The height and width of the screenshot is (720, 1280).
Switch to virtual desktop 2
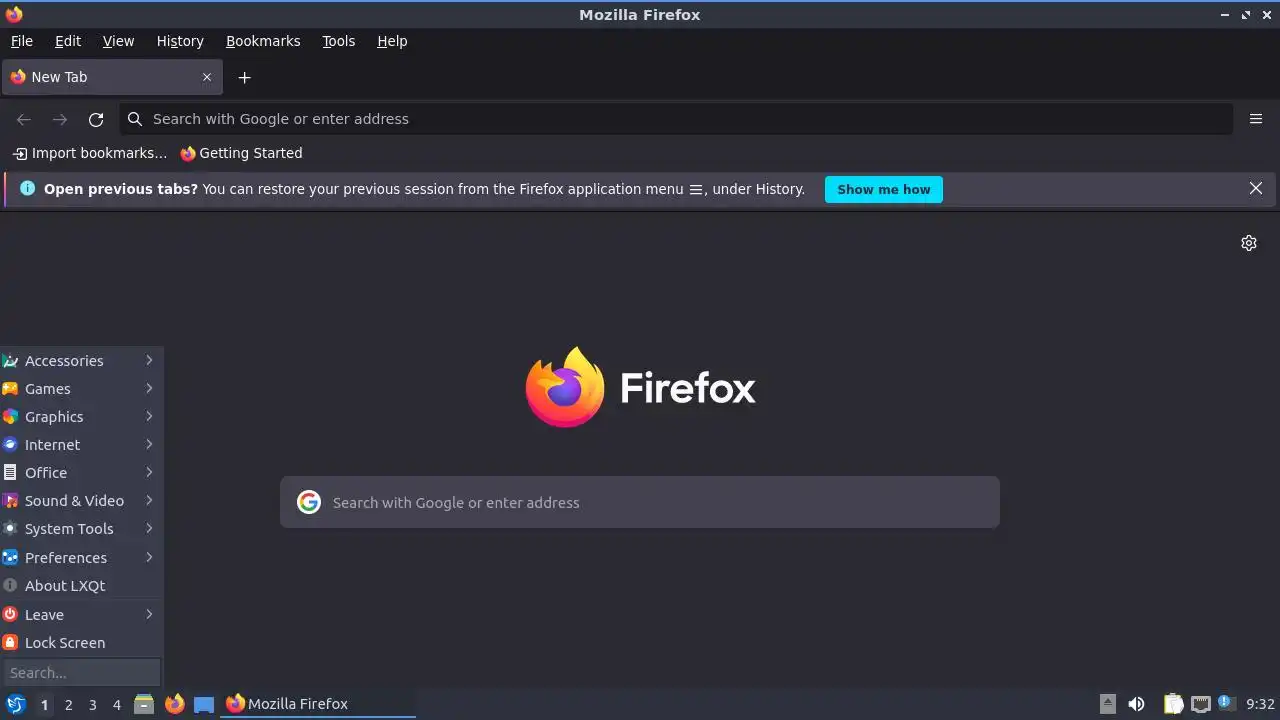(x=68, y=704)
